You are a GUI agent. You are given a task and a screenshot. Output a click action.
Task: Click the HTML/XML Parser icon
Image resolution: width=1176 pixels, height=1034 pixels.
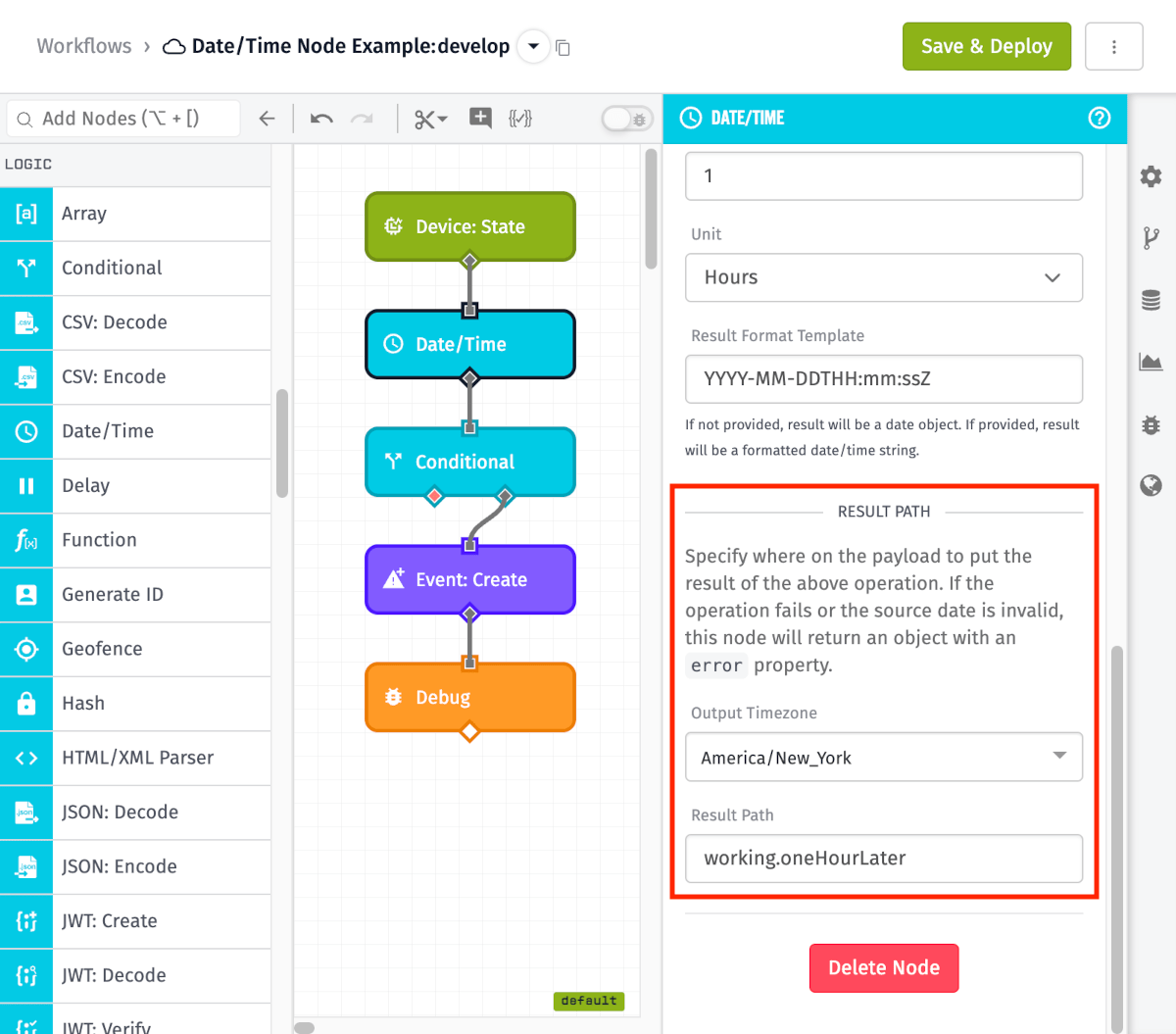point(26,758)
